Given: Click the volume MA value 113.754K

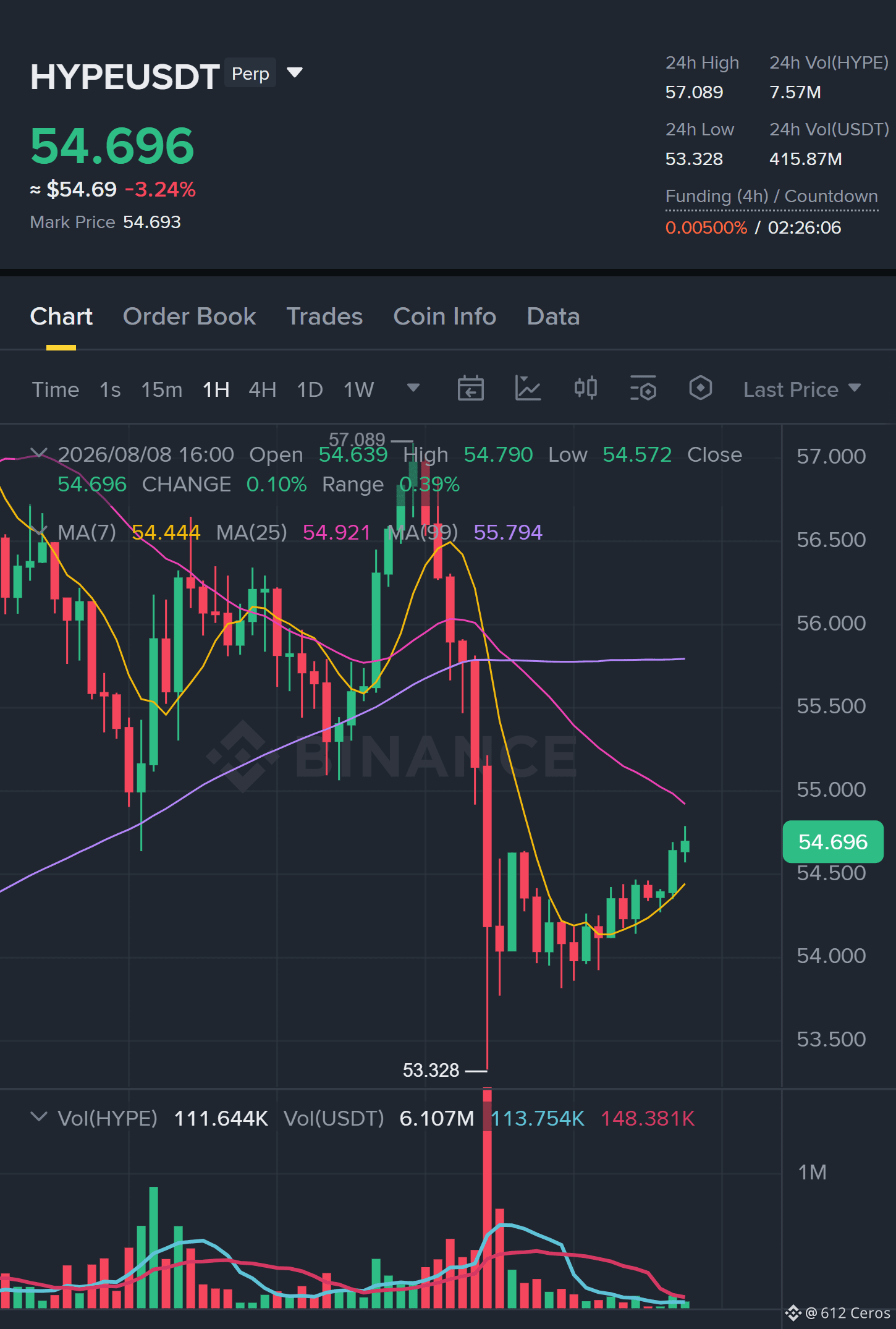Looking at the screenshot, I should coord(538,1118).
